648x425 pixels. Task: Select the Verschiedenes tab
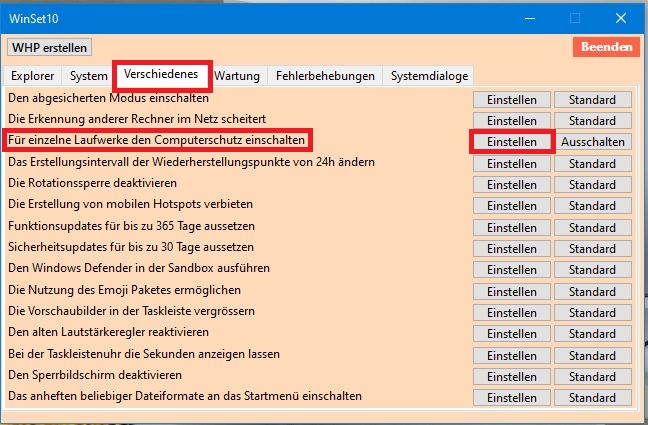(161, 75)
